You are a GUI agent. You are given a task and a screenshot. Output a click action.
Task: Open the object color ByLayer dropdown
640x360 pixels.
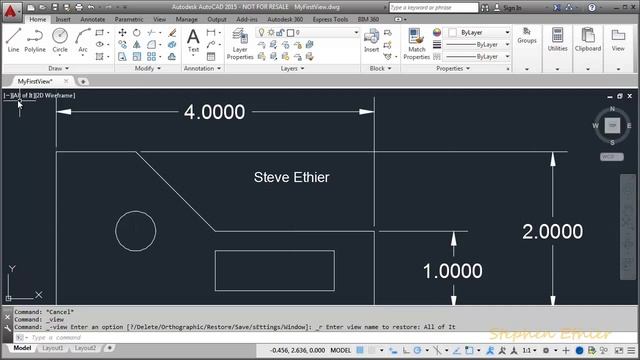507,32
